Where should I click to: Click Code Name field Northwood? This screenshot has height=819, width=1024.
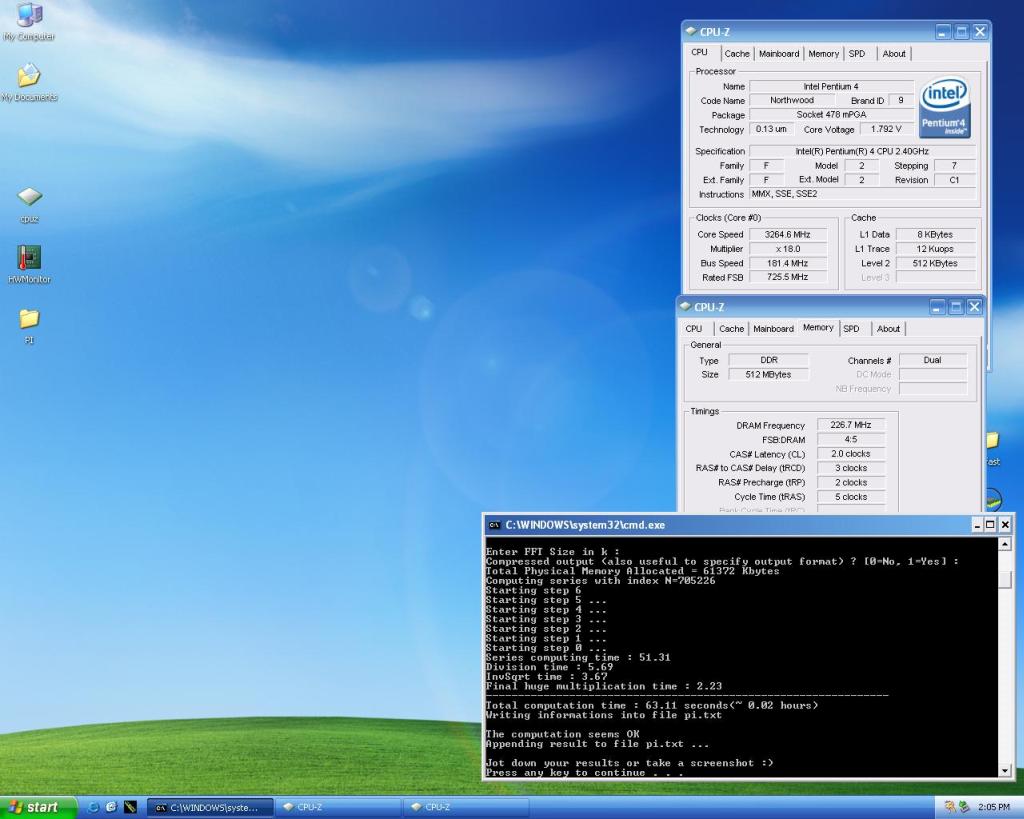[x=792, y=101]
